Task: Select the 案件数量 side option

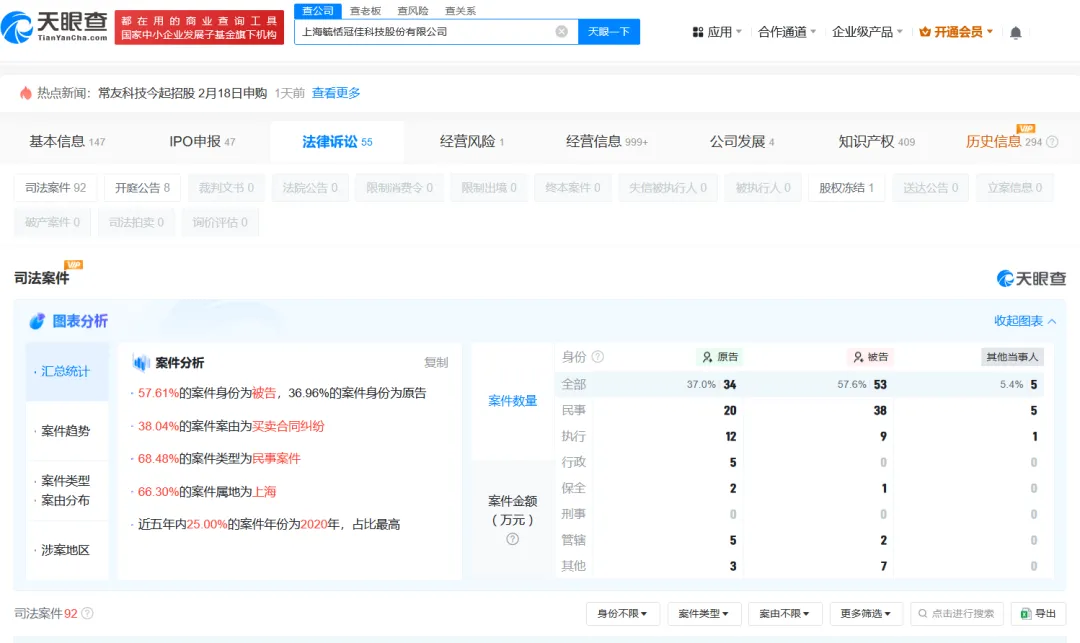Action: click(x=512, y=401)
